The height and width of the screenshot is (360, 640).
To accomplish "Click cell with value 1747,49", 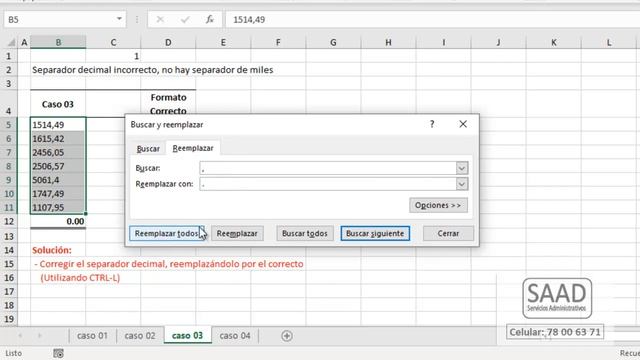I will click(x=58, y=194).
